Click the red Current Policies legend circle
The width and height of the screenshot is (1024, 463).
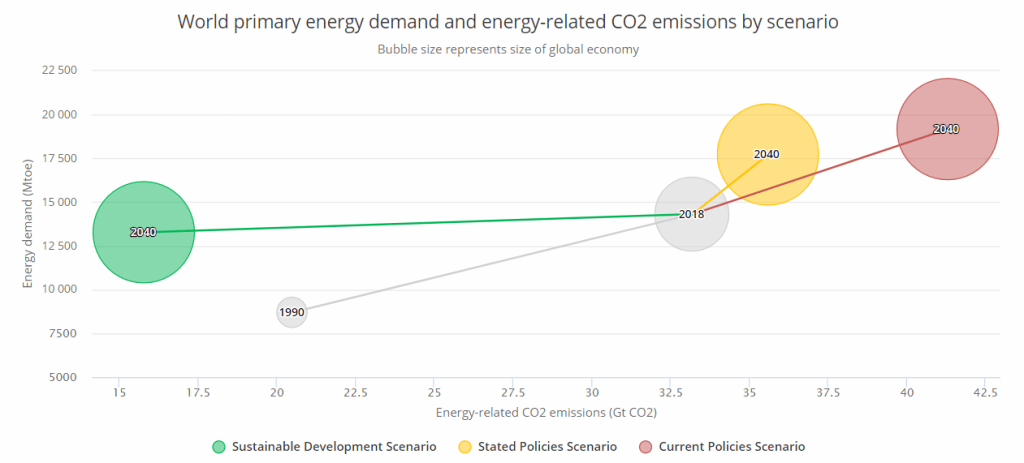[645, 446]
